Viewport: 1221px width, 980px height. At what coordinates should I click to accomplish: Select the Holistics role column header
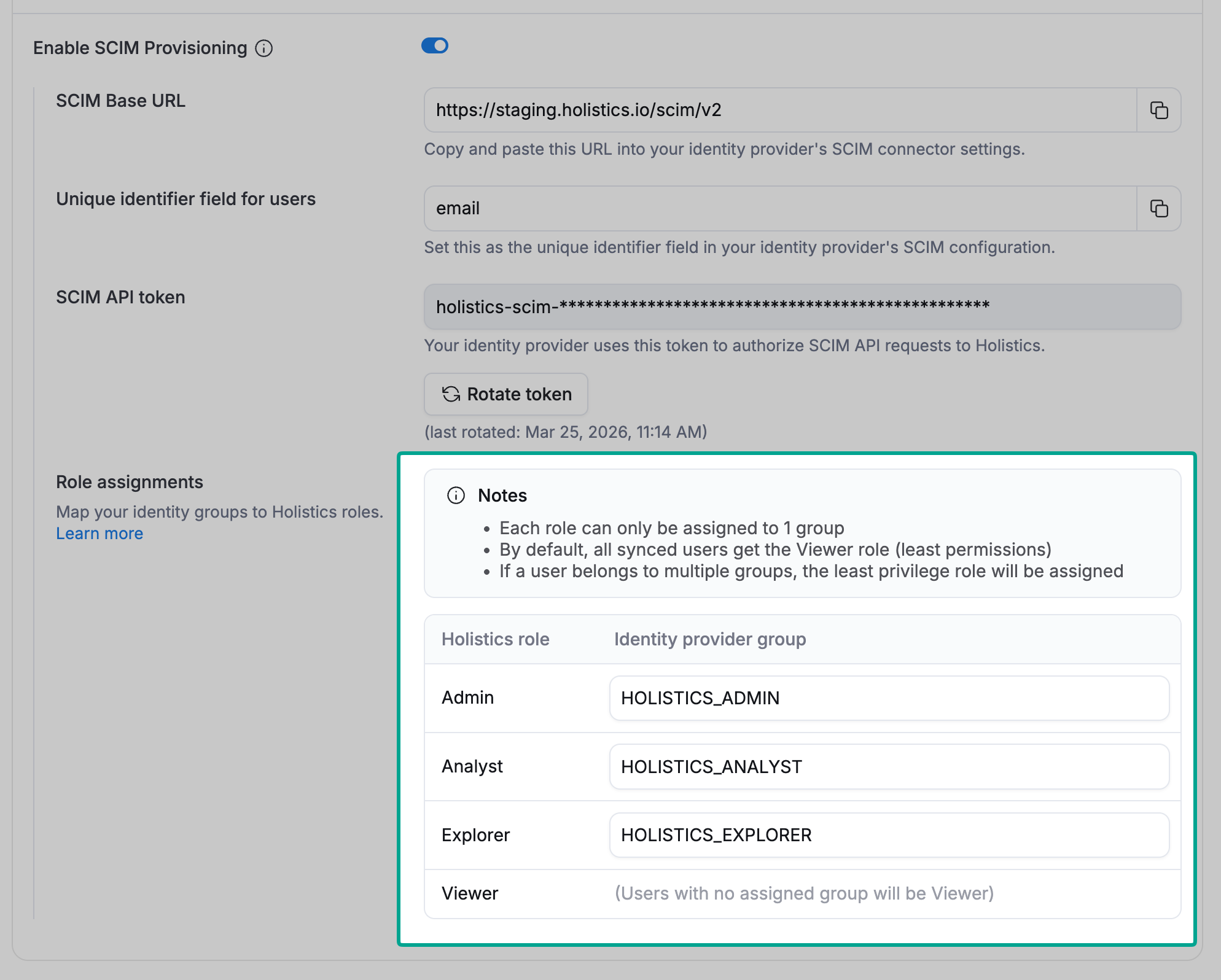[x=495, y=639]
